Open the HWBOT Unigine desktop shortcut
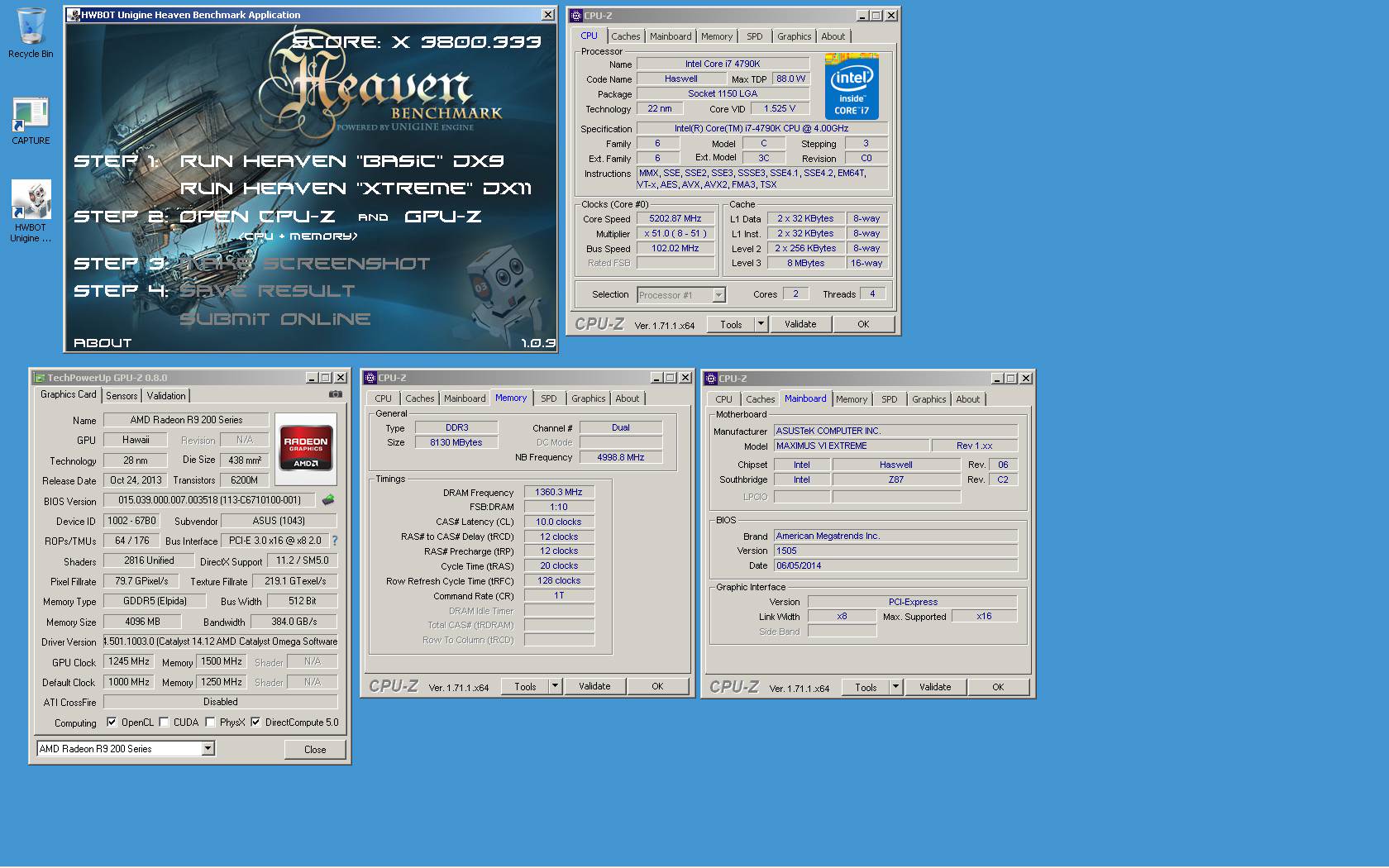 (x=31, y=211)
